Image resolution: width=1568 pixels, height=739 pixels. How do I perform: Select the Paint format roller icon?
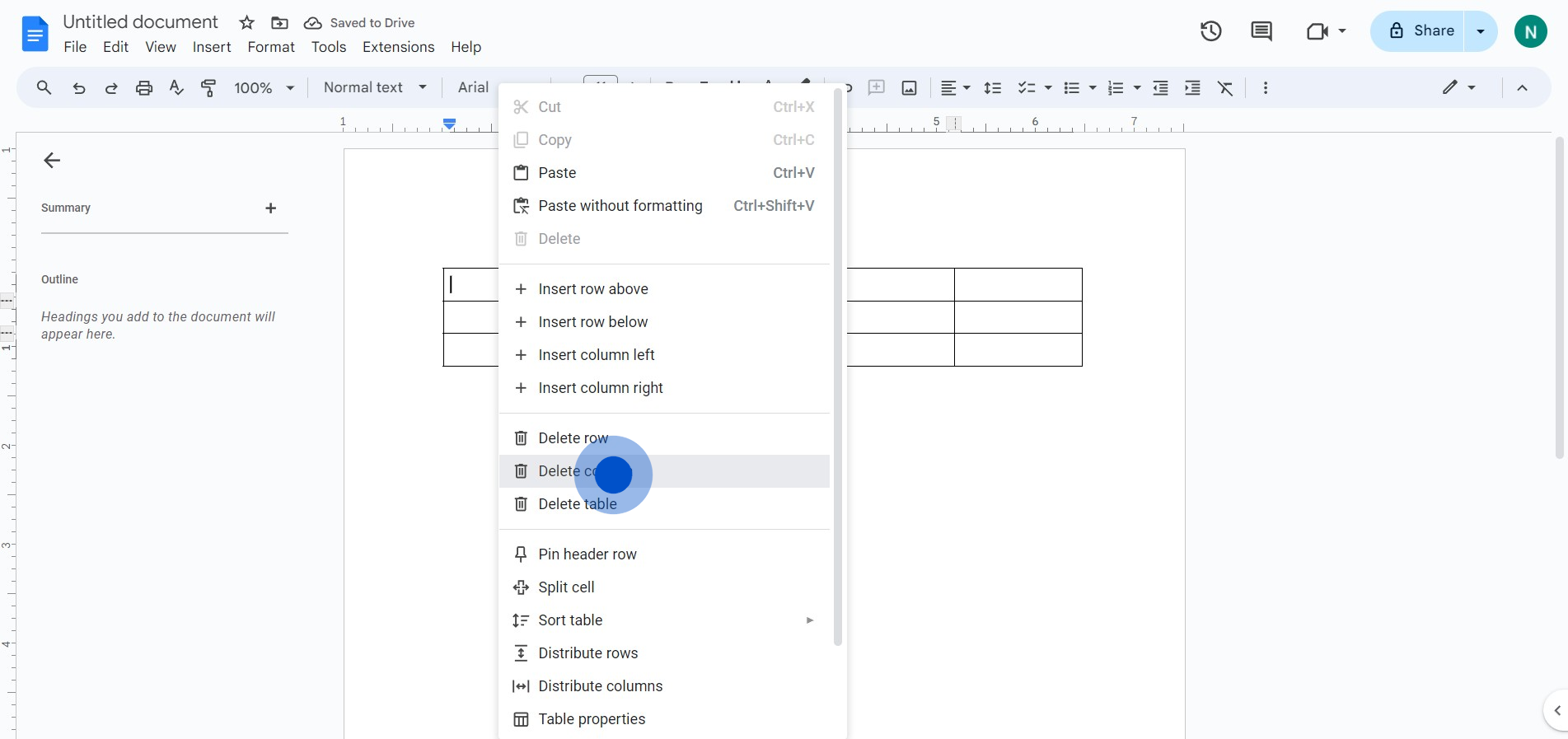coord(208,88)
